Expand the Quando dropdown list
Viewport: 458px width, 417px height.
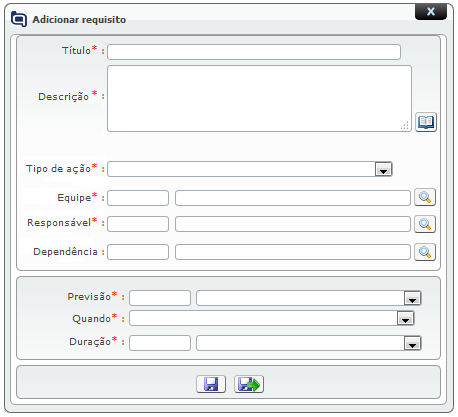point(405,318)
